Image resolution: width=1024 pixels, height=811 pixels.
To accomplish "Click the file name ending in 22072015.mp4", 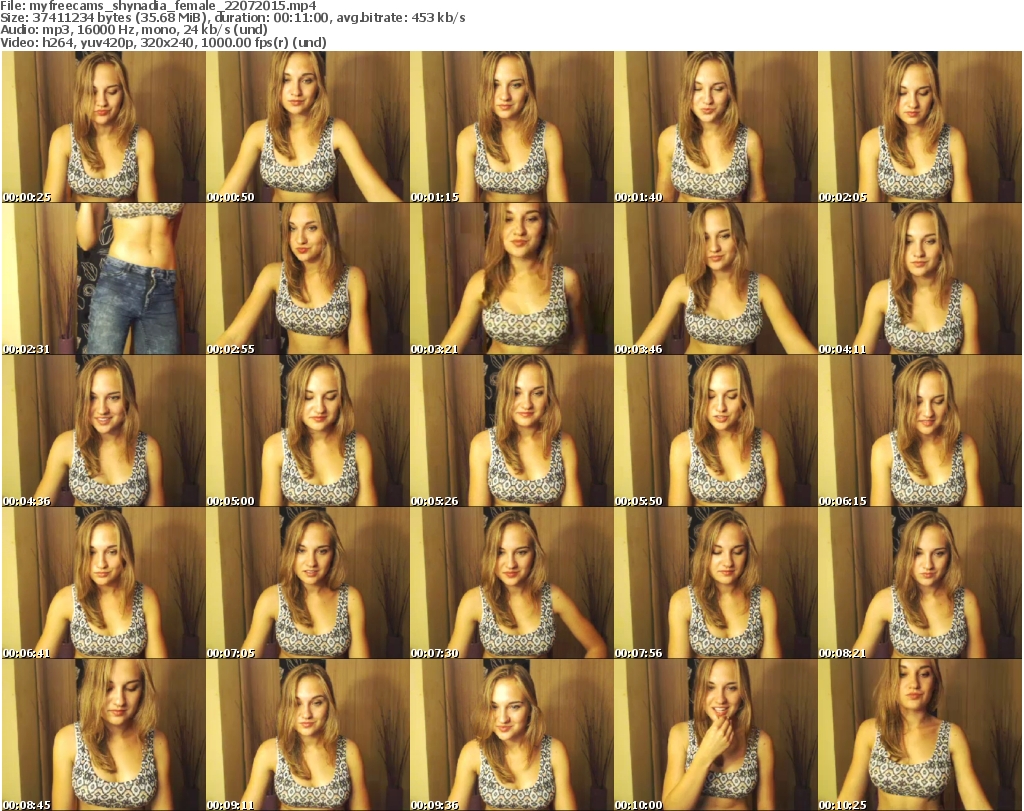I will pos(172,6).
